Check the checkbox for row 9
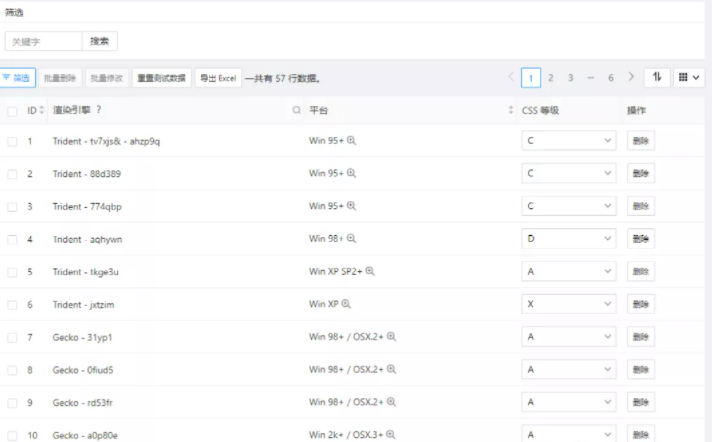712x442 pixels. (12, 403)
